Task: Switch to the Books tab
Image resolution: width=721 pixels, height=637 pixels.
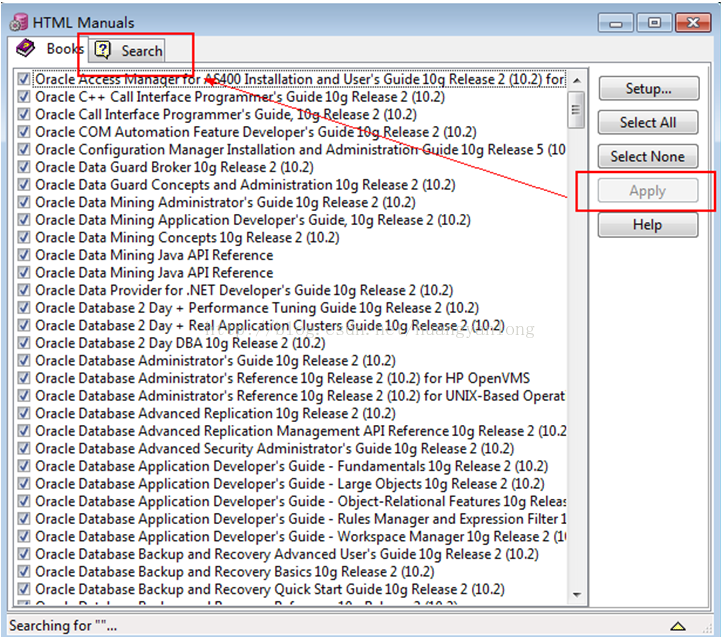Action: (50, 49)
